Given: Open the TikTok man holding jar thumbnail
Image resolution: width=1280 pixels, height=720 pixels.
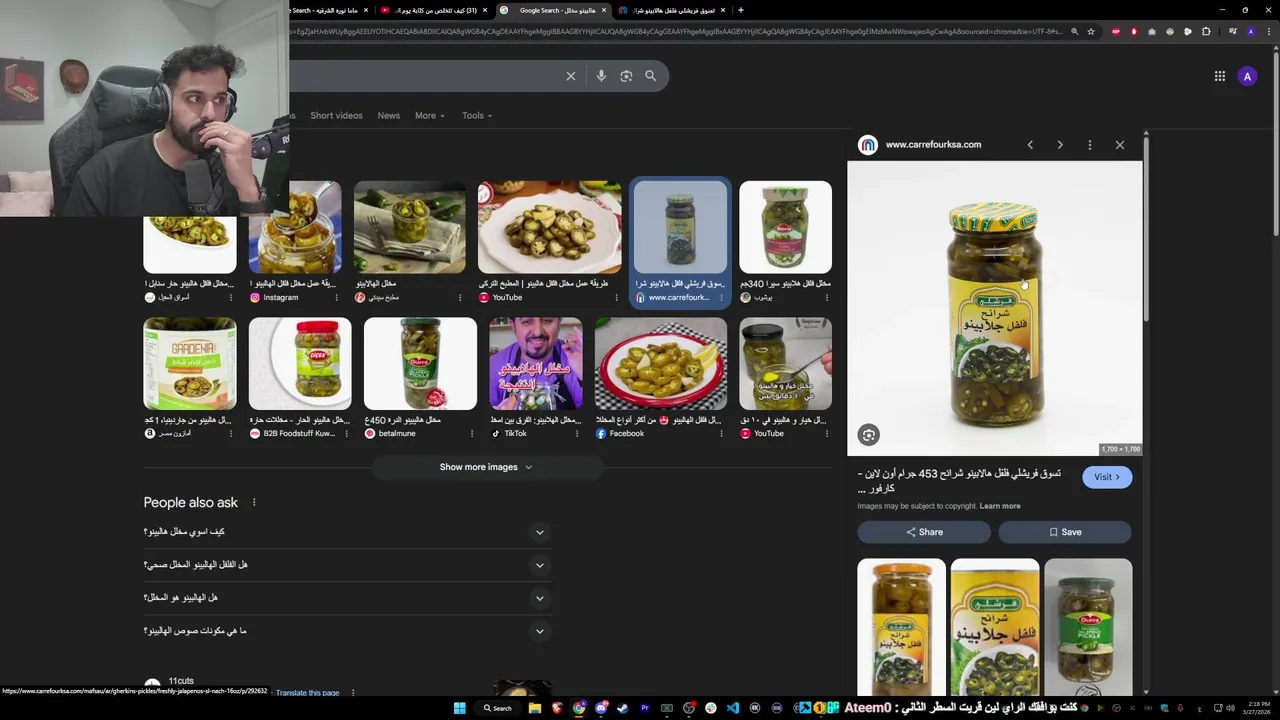Looking at the screenshot, I should tap(536, 364).
